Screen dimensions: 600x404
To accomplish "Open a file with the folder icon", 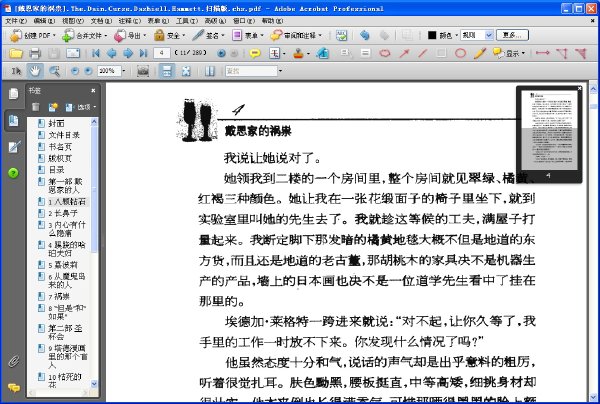I will coord(16,53).
